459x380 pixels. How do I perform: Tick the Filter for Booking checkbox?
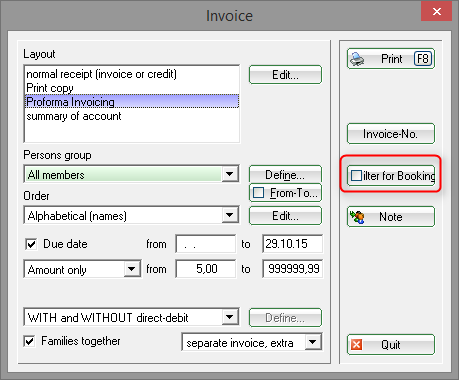click(356, 175)
